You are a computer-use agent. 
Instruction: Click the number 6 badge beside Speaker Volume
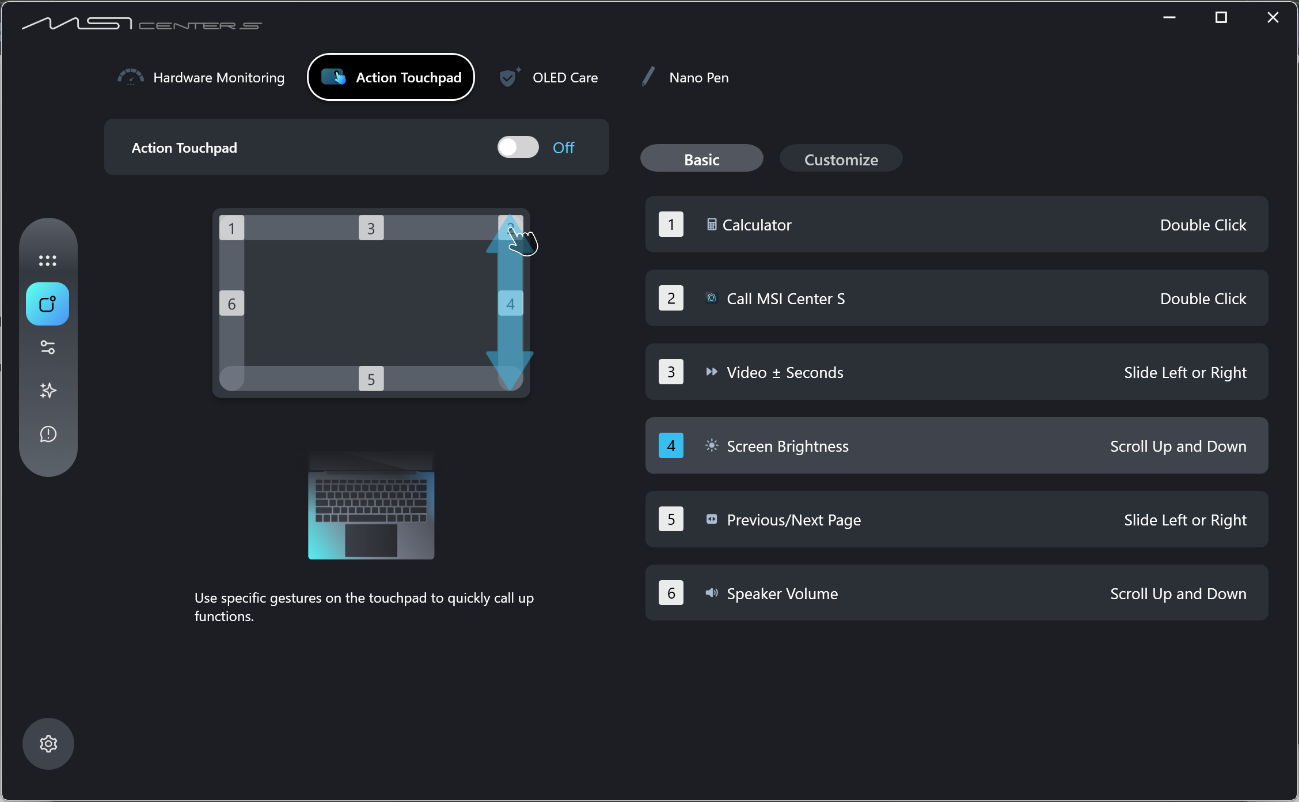coord(671,593)
